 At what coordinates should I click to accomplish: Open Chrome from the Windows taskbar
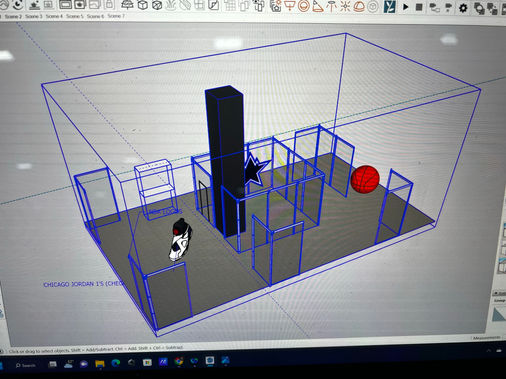179,361
